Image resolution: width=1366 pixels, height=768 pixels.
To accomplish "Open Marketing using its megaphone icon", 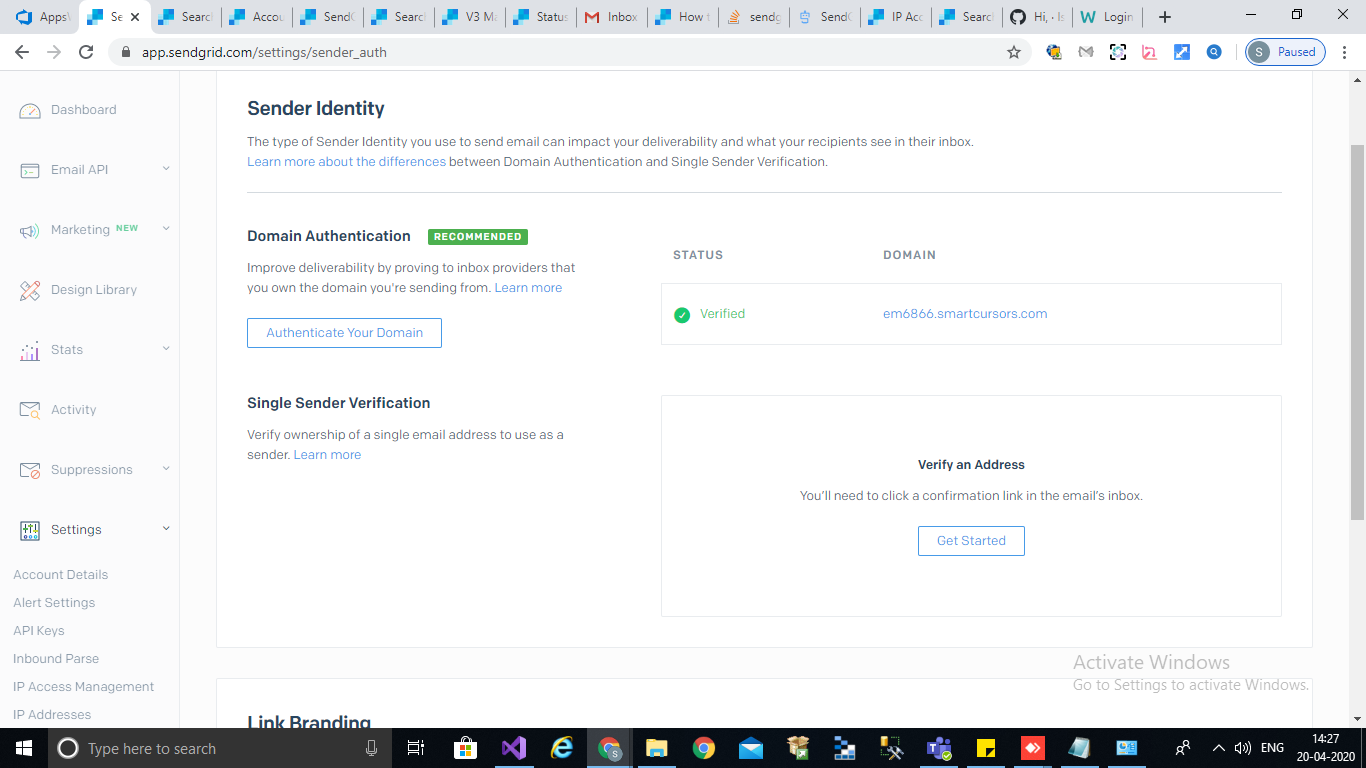I will [29, 229].
